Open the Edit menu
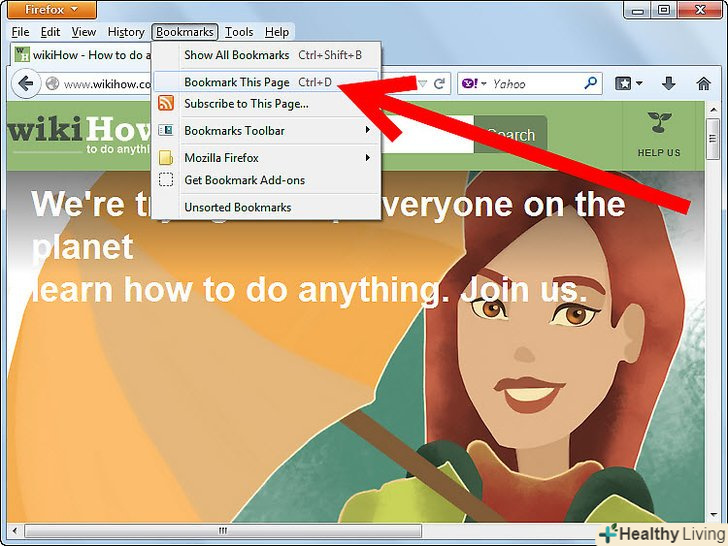This screenshot has height=546, width=728. (50, 32)
